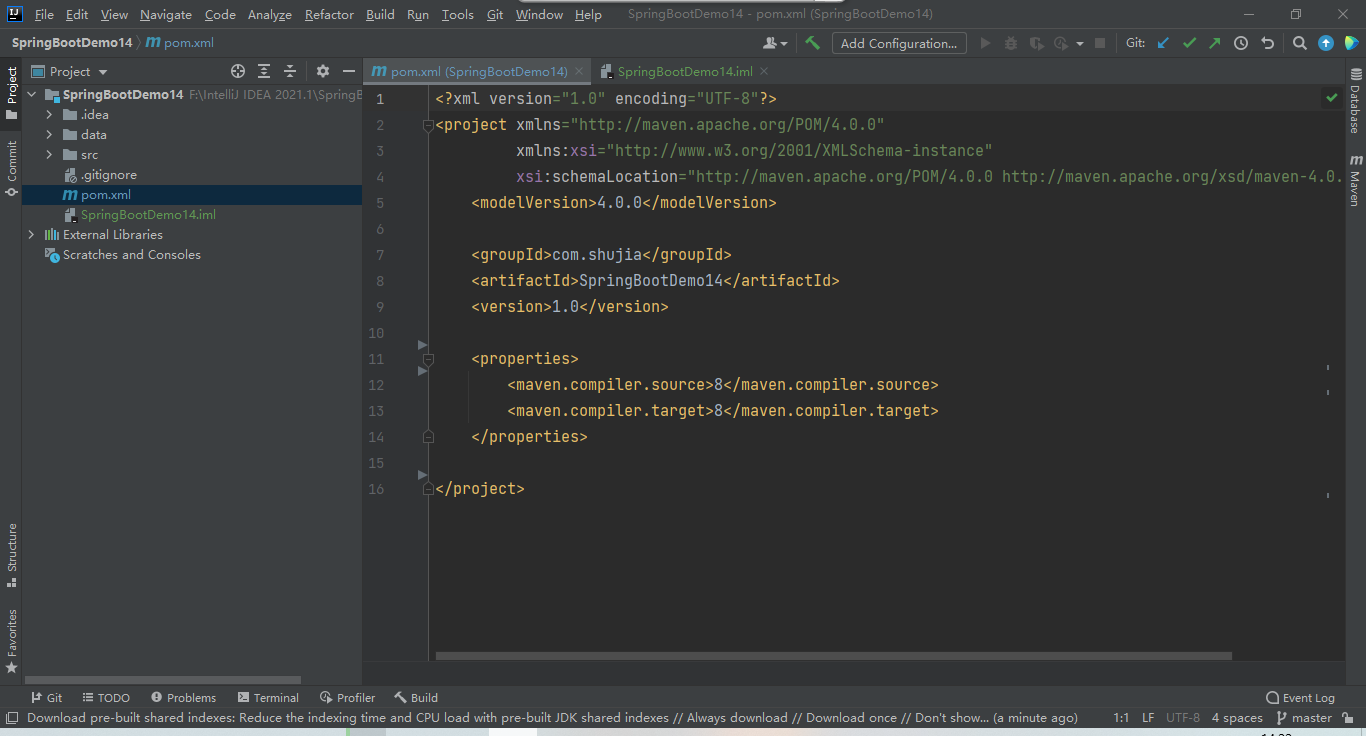
Task: Expand the .idea folder
Action: coord(49,115)
